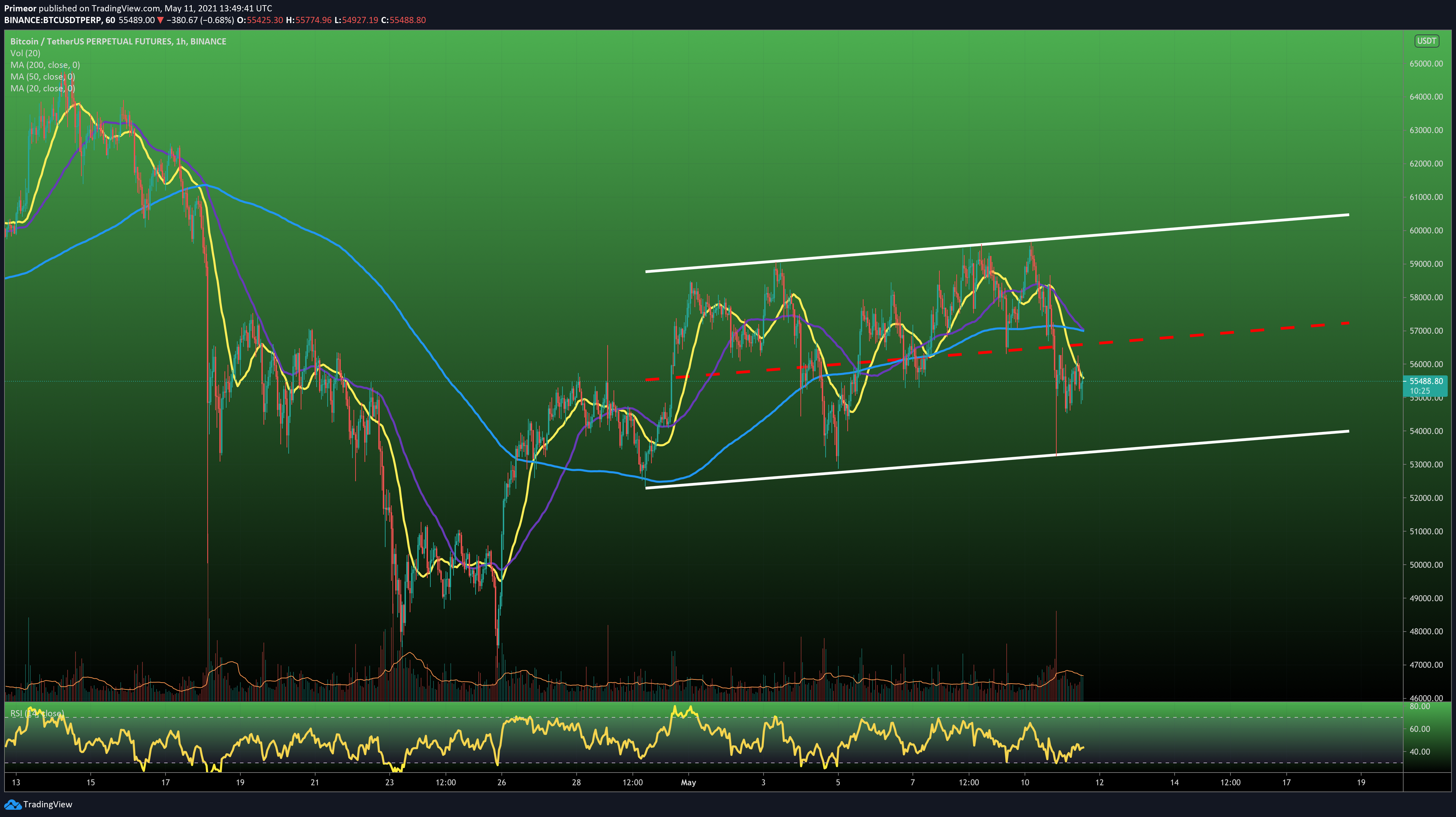Click the RSI (14, close) indicator label

(37, 714)
